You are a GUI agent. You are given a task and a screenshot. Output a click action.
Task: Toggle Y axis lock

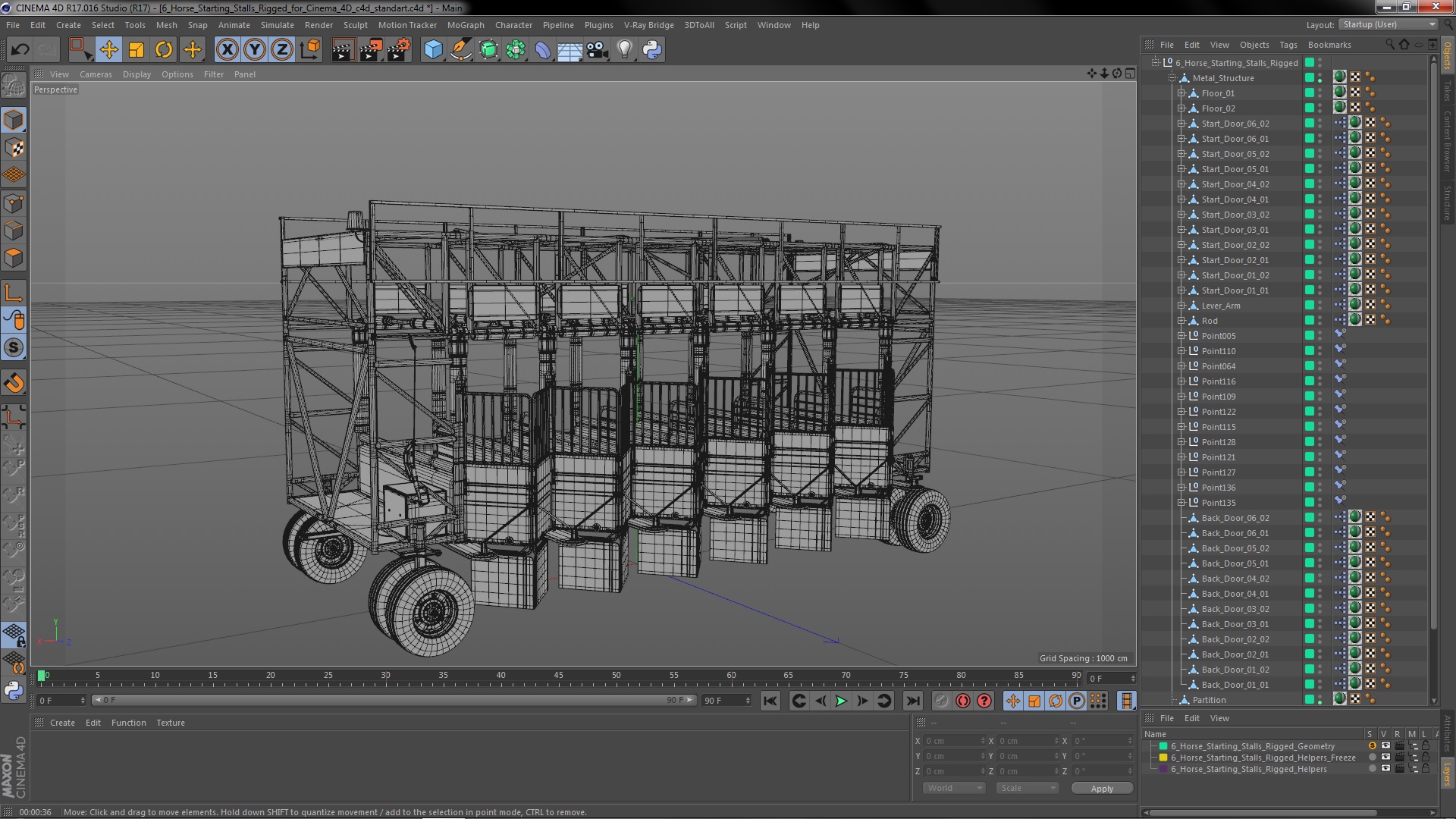pos(255,50)
